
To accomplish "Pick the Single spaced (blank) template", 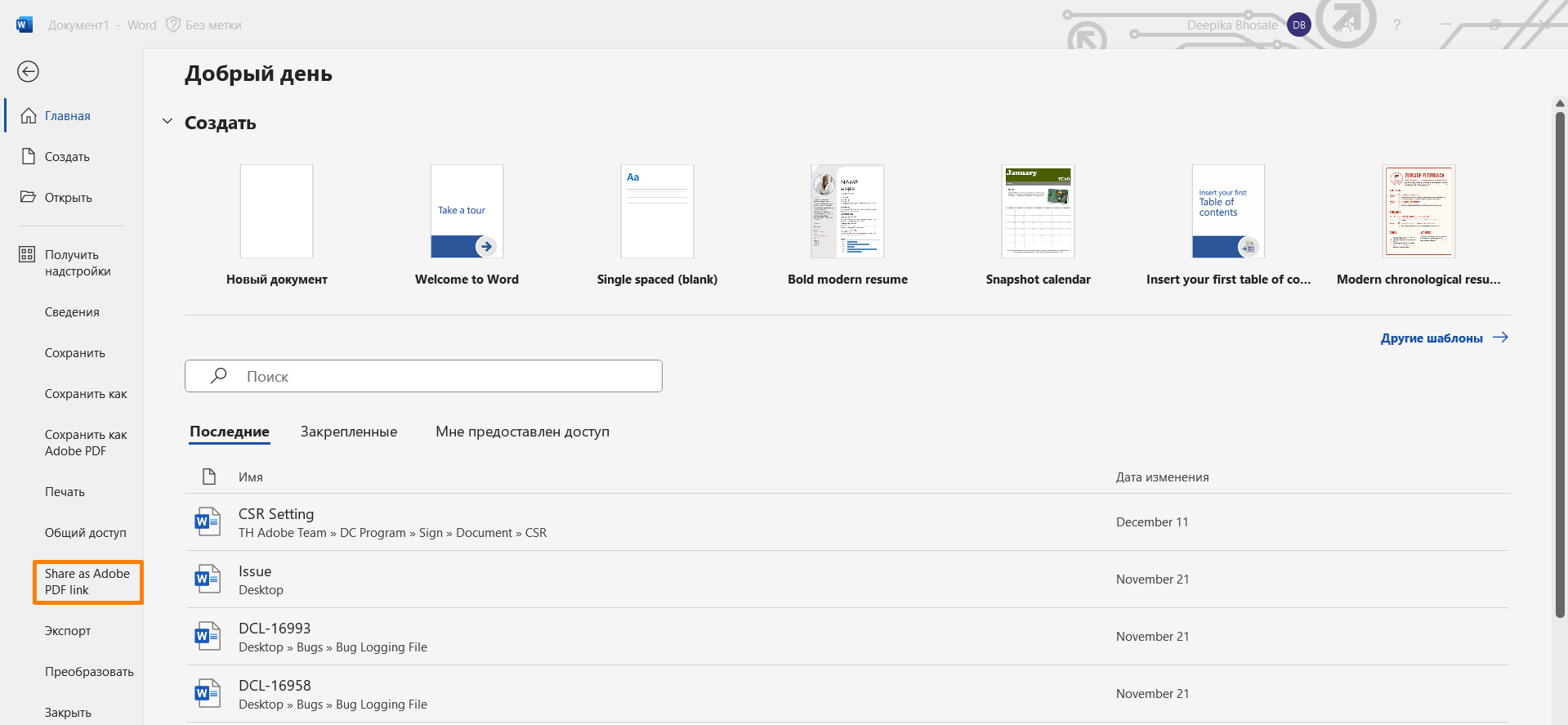I will pyautogui.click(x=657, y=225).
